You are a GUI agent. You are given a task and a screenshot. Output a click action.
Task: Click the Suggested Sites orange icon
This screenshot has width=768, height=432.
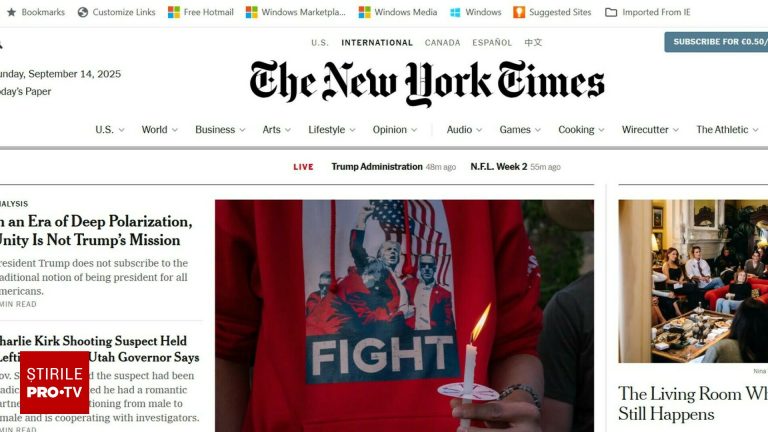pyautogui.click(x=519, y=12)
